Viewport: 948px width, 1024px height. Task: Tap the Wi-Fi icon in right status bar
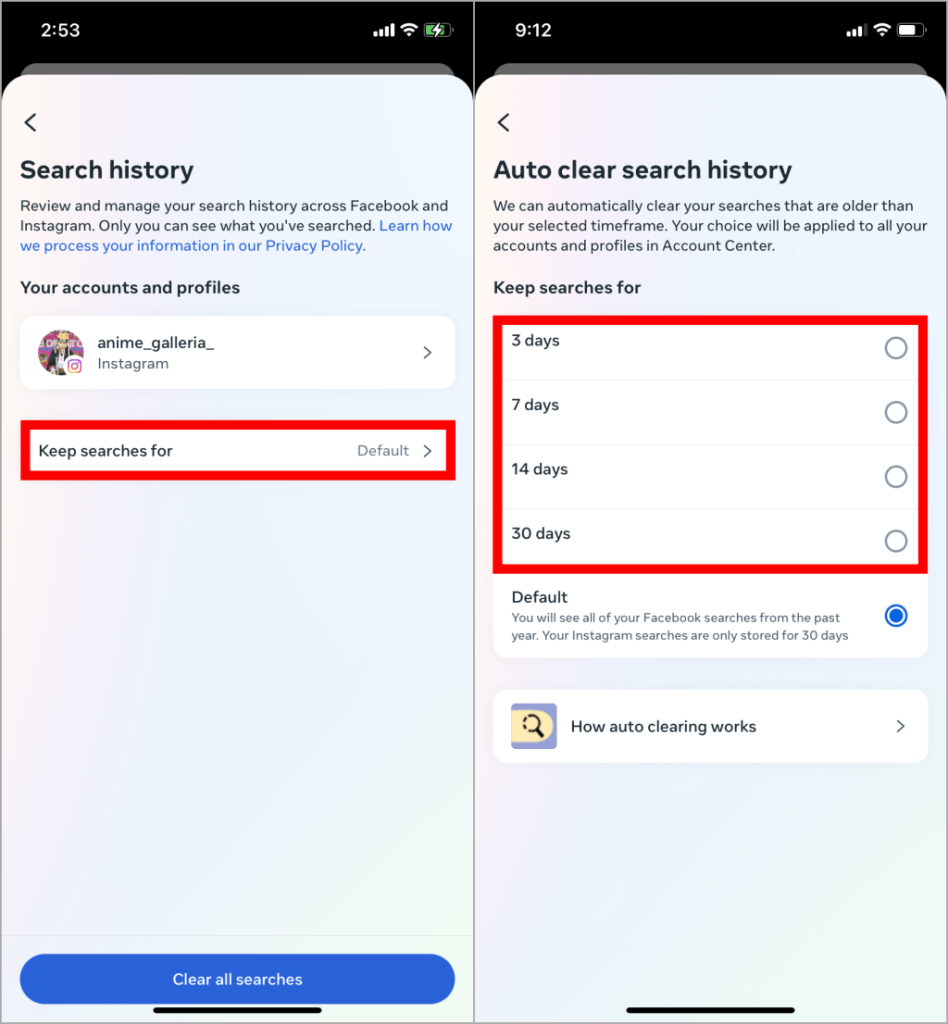click(881, 30)
